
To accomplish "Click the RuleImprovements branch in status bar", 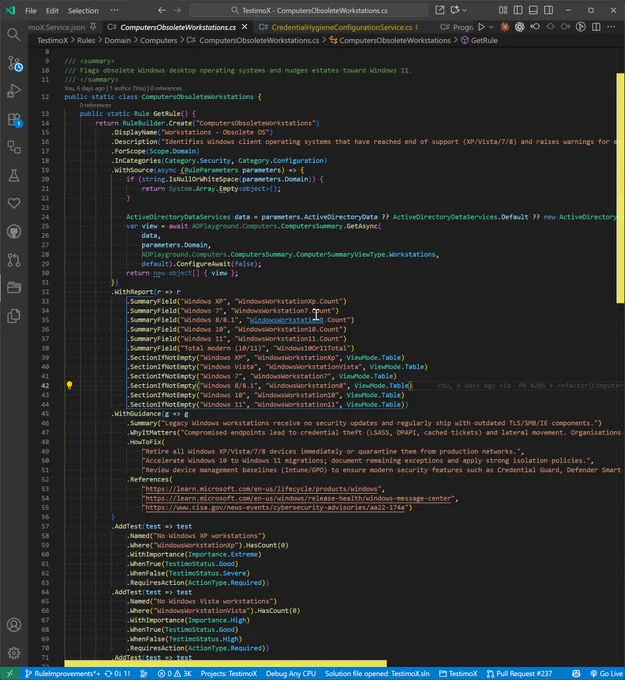I will pos(63,673).
